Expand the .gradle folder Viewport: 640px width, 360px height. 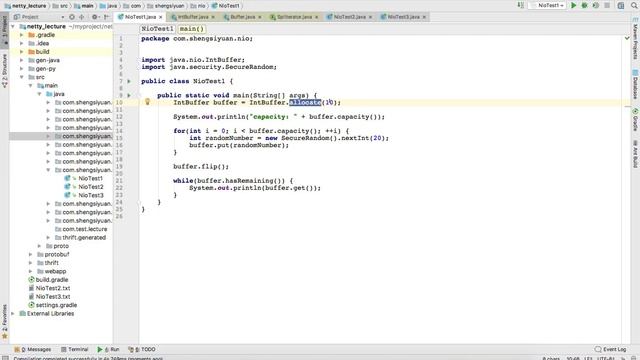(x=22, y=35)
